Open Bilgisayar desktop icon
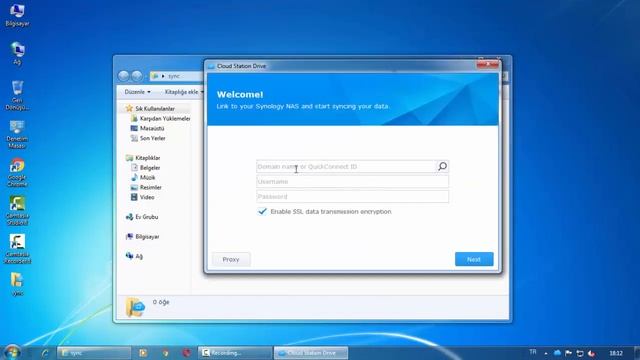Image resolution: width=640 pixels, height=360 pixels. (x=17, y=16)
